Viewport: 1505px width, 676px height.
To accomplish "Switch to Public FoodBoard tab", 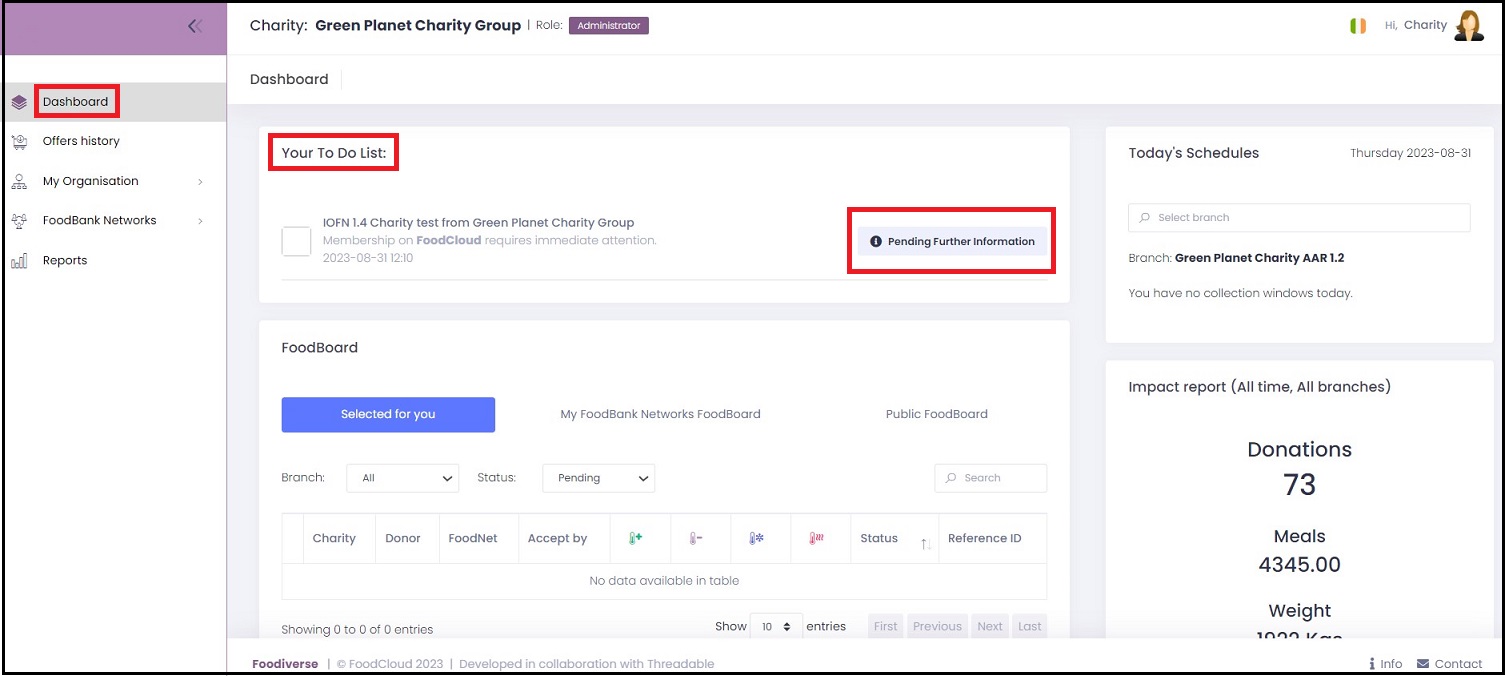I will pyautogui.click(x=937, y=415).
